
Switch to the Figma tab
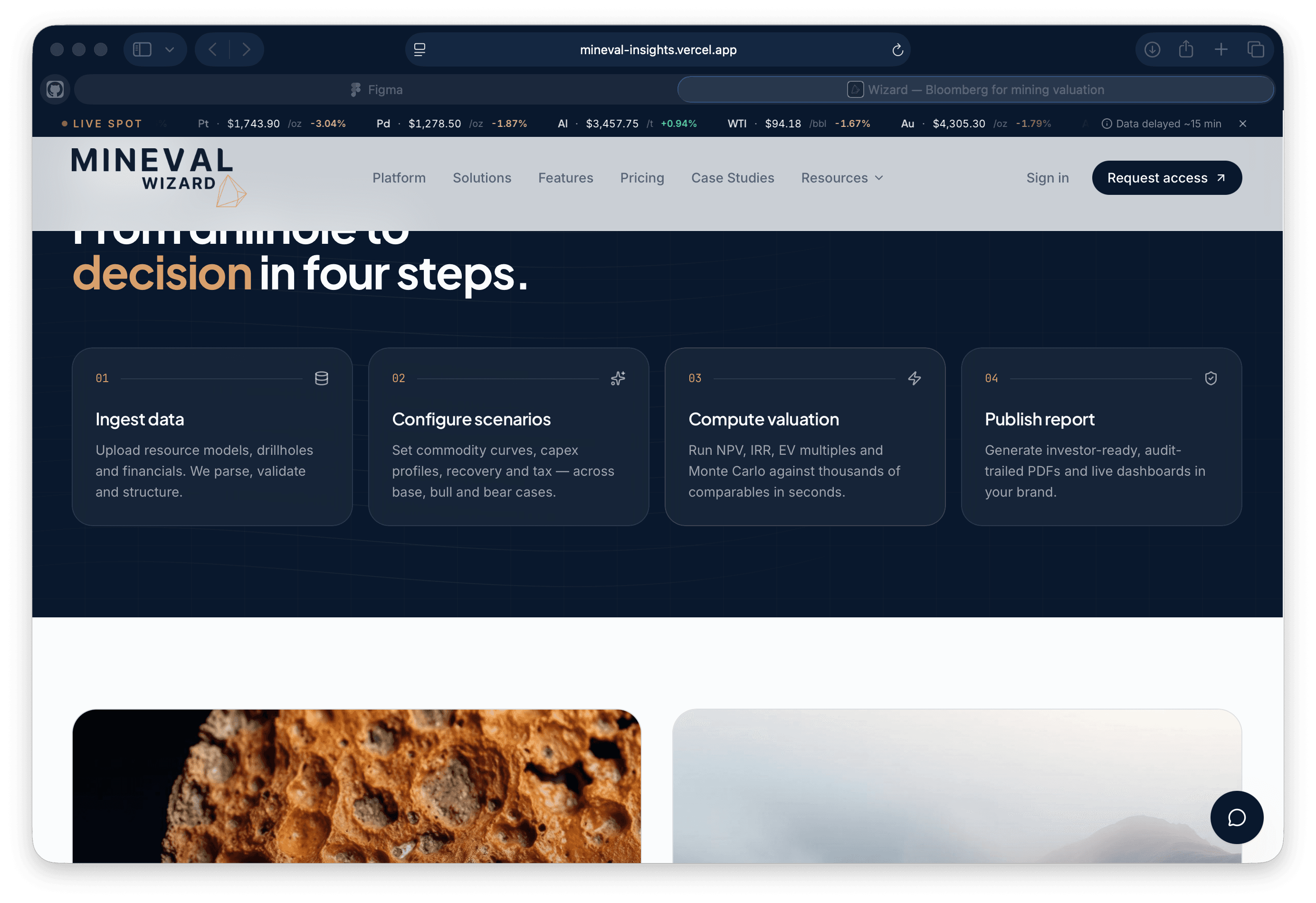point(376,89)
